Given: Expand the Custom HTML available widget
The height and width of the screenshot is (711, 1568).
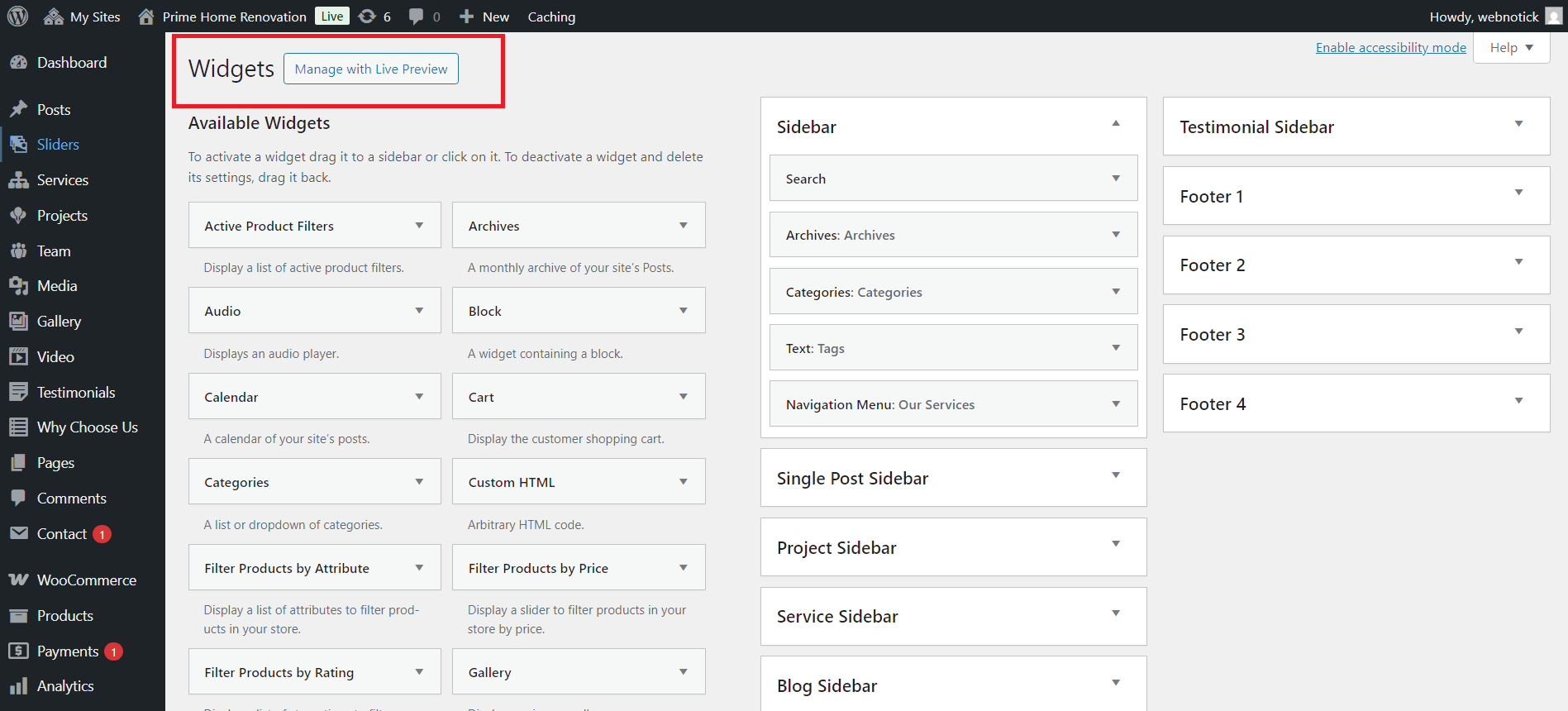Looking at the screenshot, I should tap(683, 482).
